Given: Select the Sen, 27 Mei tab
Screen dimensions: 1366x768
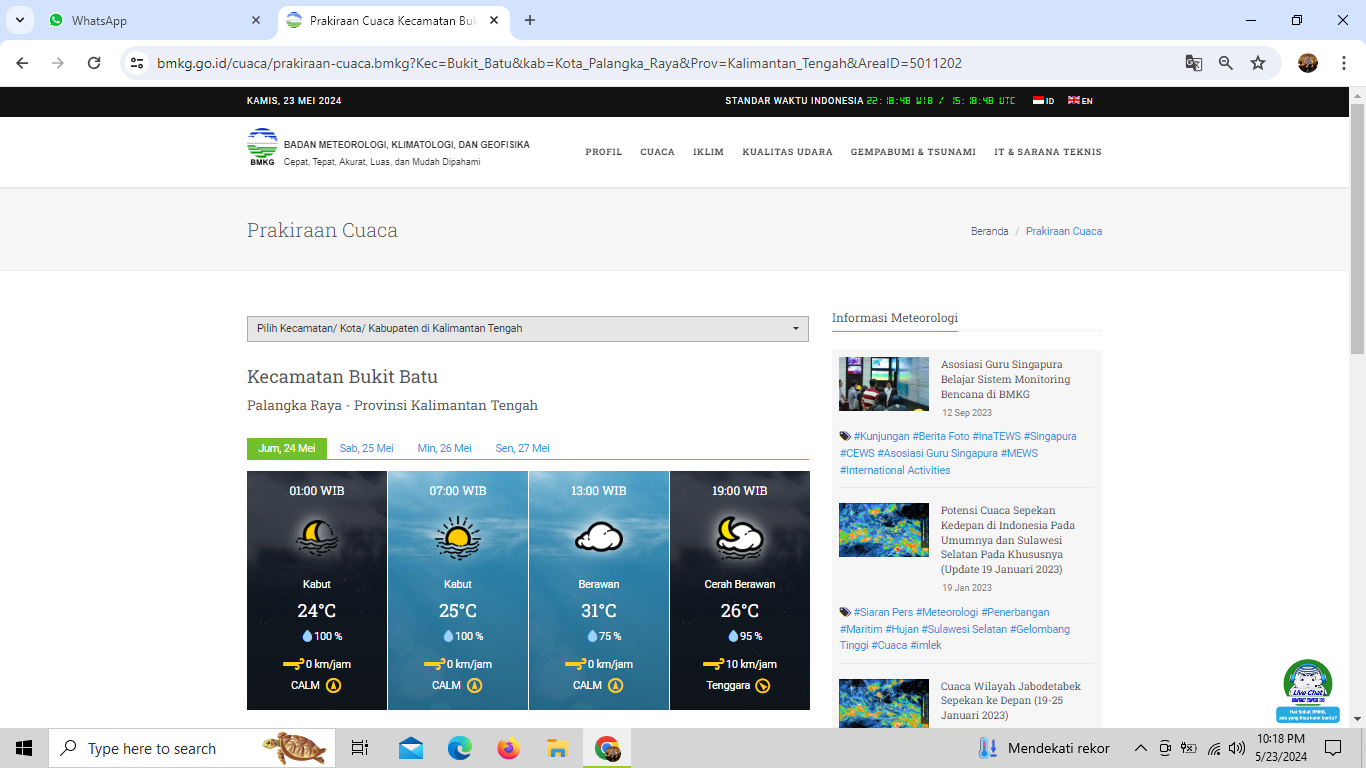Looking at the screenshot, I should [523, 448].
